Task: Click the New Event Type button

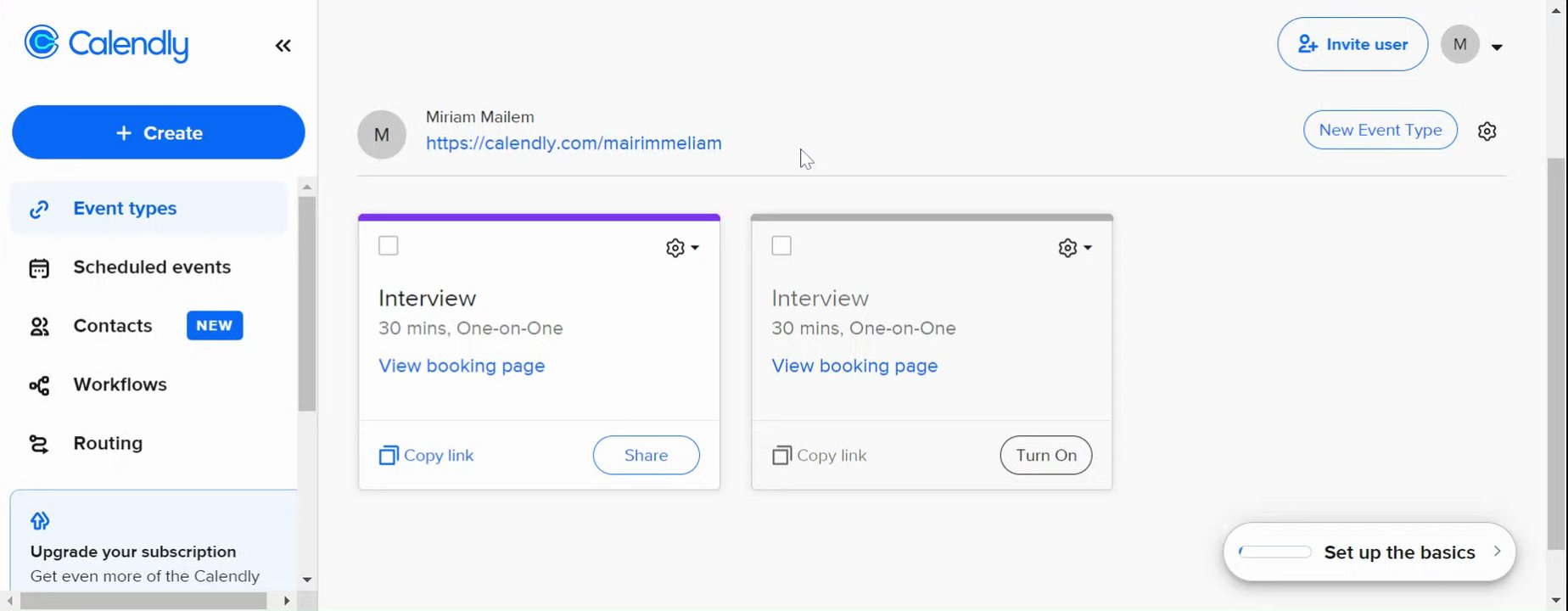Action: [1380, 130]
